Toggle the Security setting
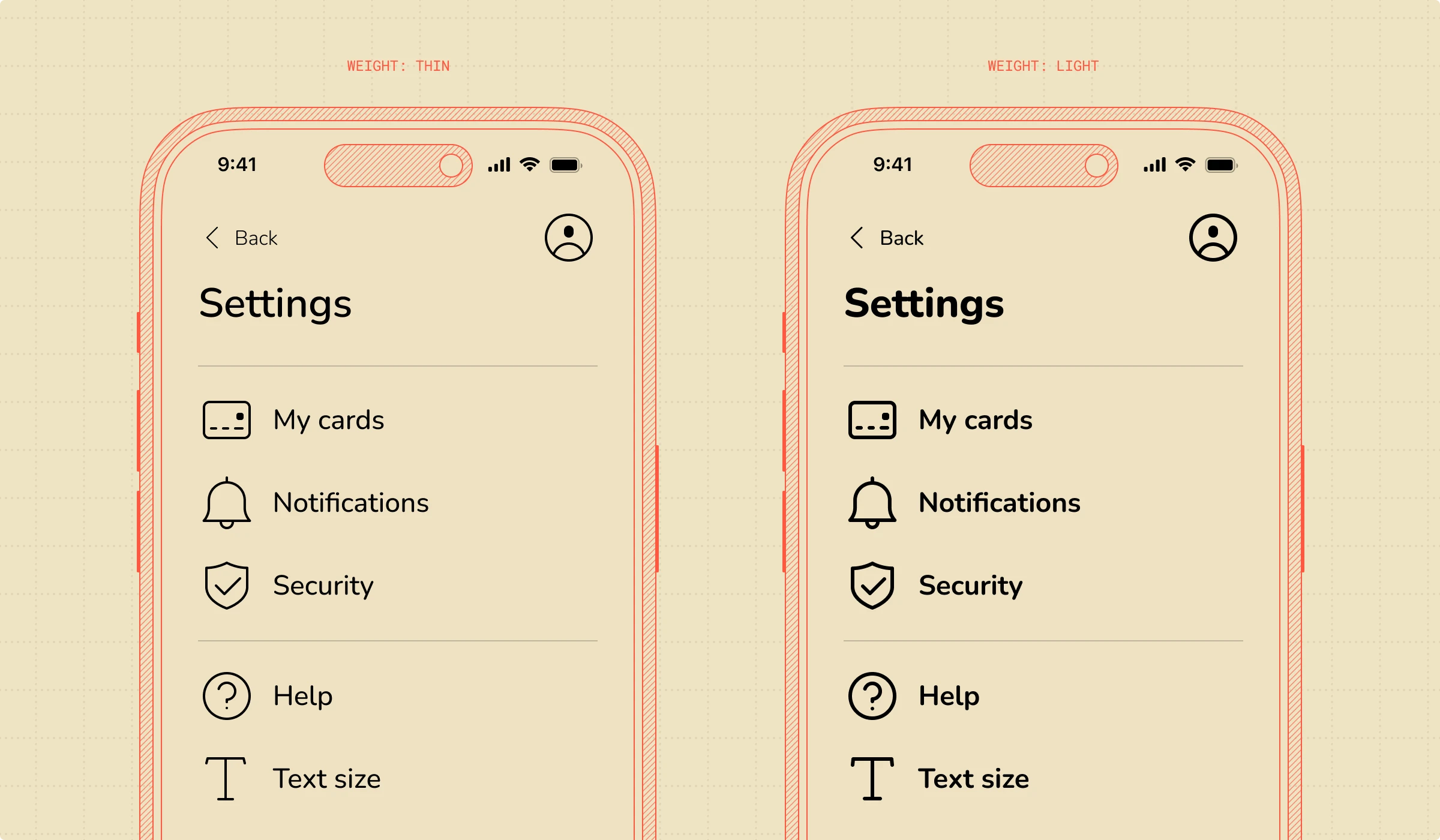The width and height of the screenshot is (1440, 840). pos(322,584)
